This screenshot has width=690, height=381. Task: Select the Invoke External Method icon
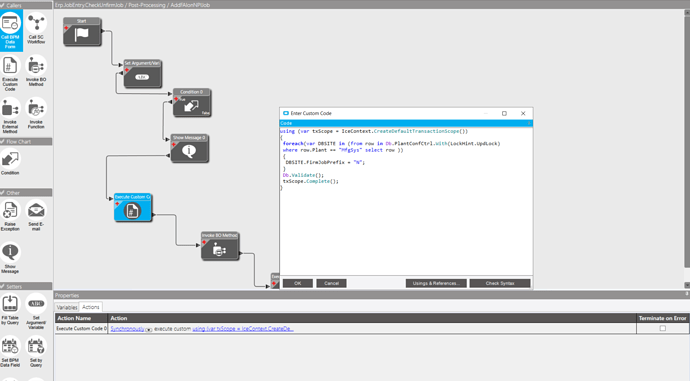point(10,115)
